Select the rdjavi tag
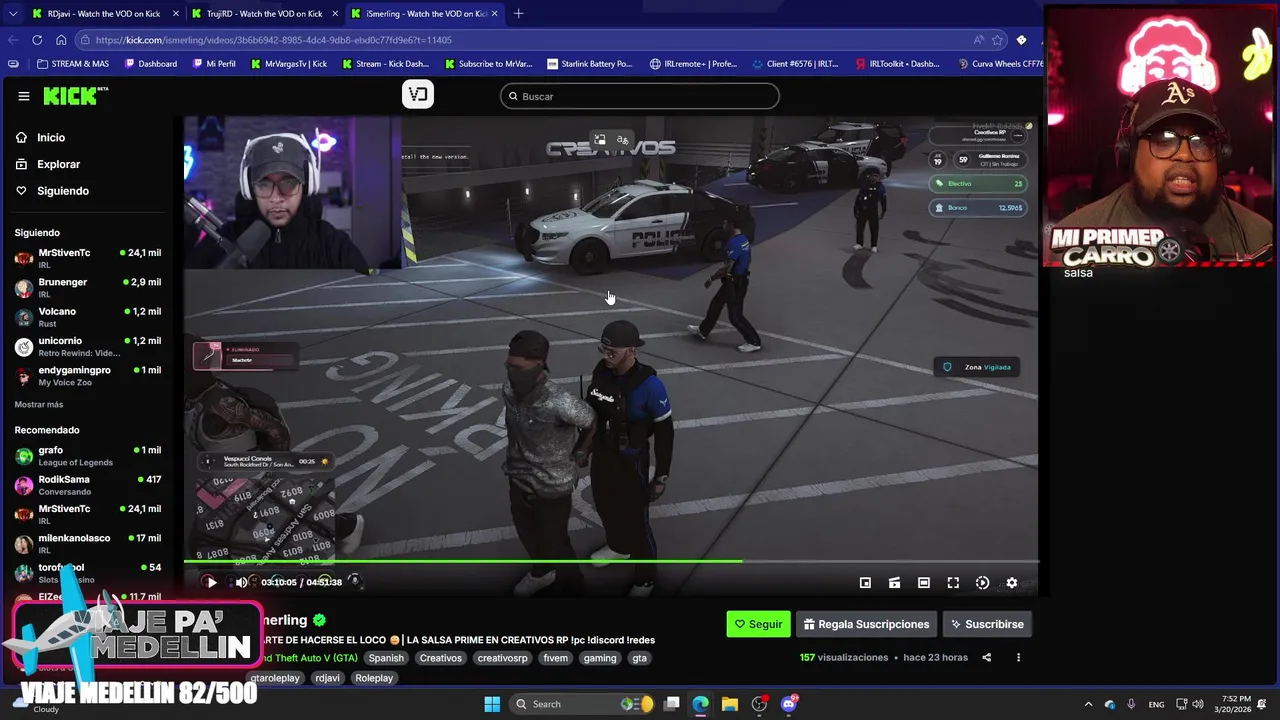1280x720 pixels. pyautogui.click(x=327, y=678)
